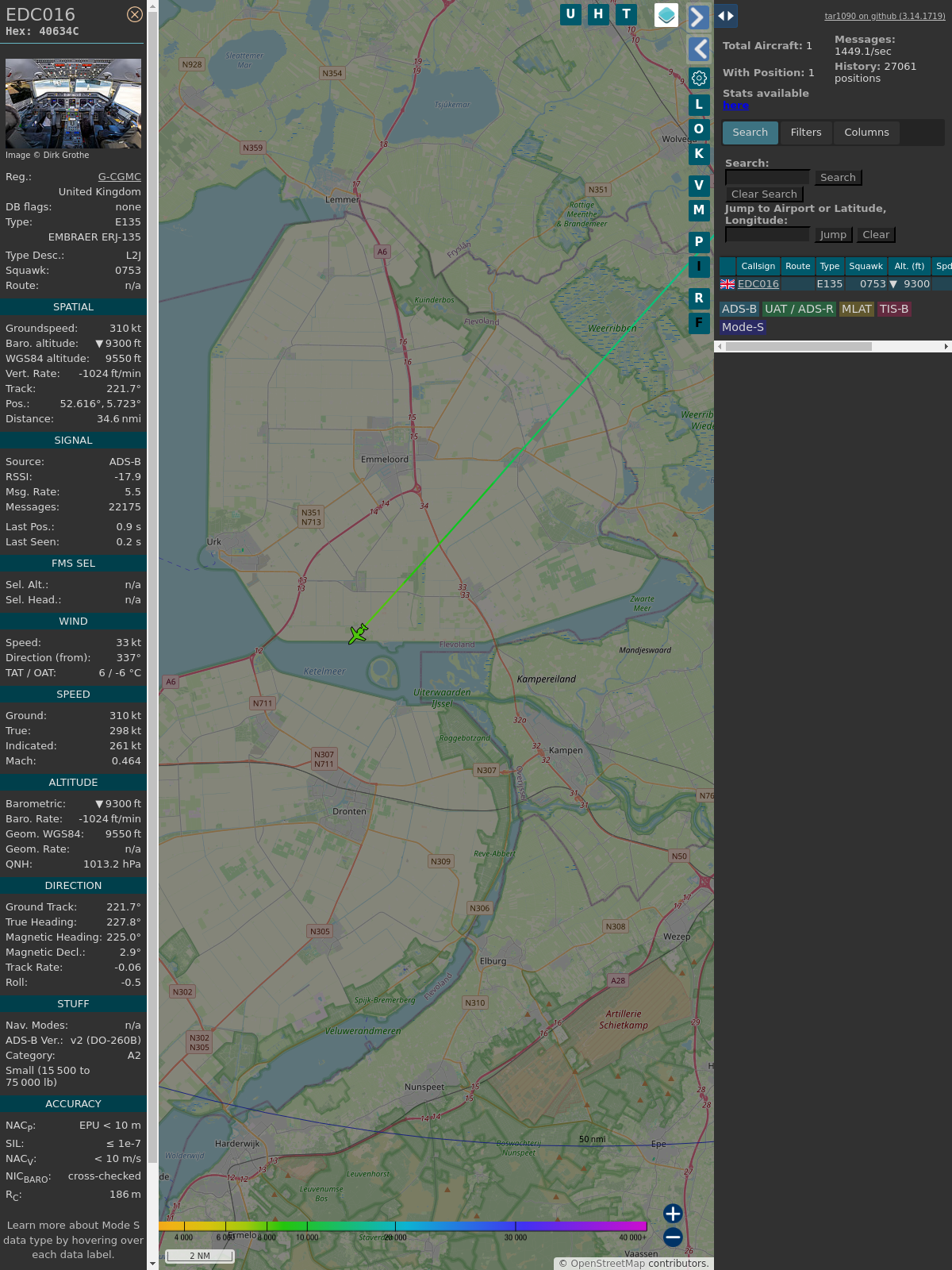Screen dimensions: 952x1270
Task: Open the settings gear icon
Action: (x=699, y=78)
